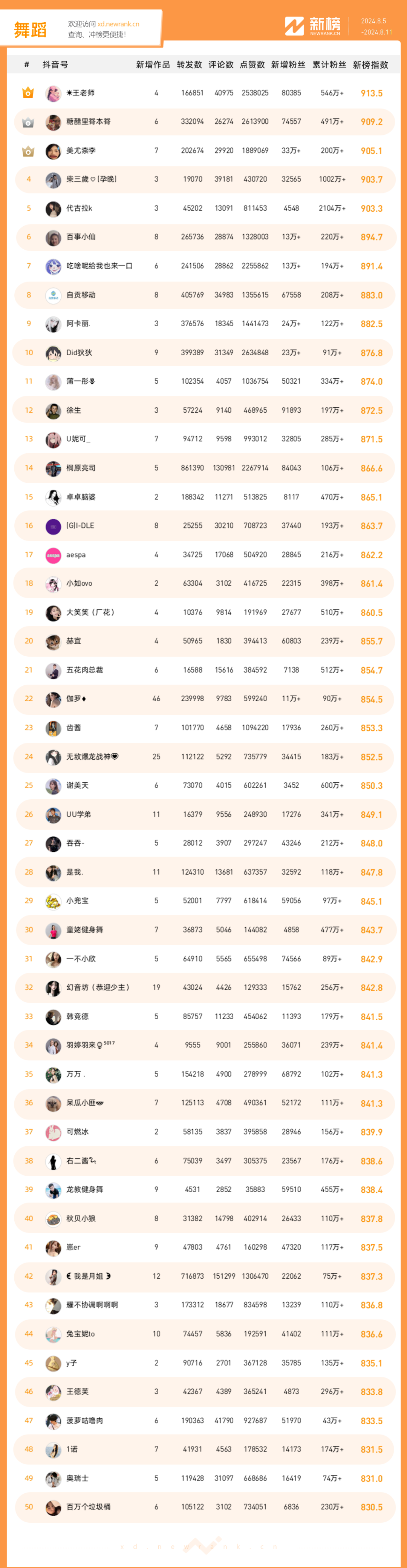Click avatar next to 小兜宝
Screen dimensions: 407x1568
click(x=54, y=901)
